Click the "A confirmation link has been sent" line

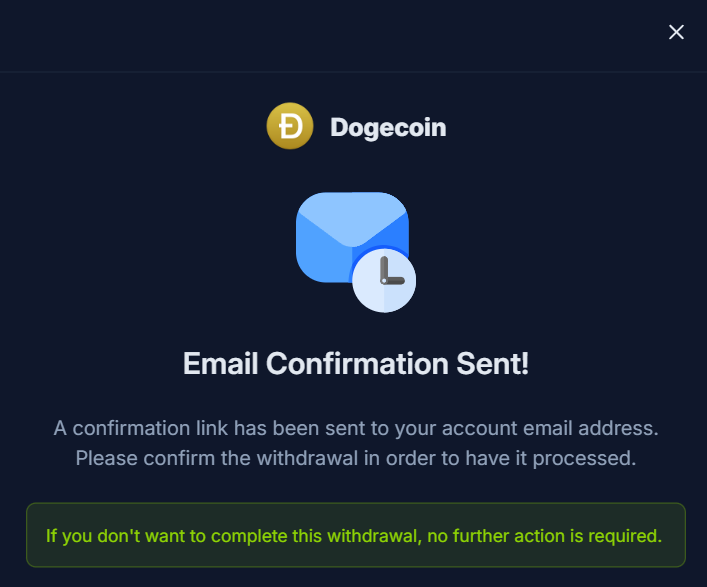(x=356, y=428)
